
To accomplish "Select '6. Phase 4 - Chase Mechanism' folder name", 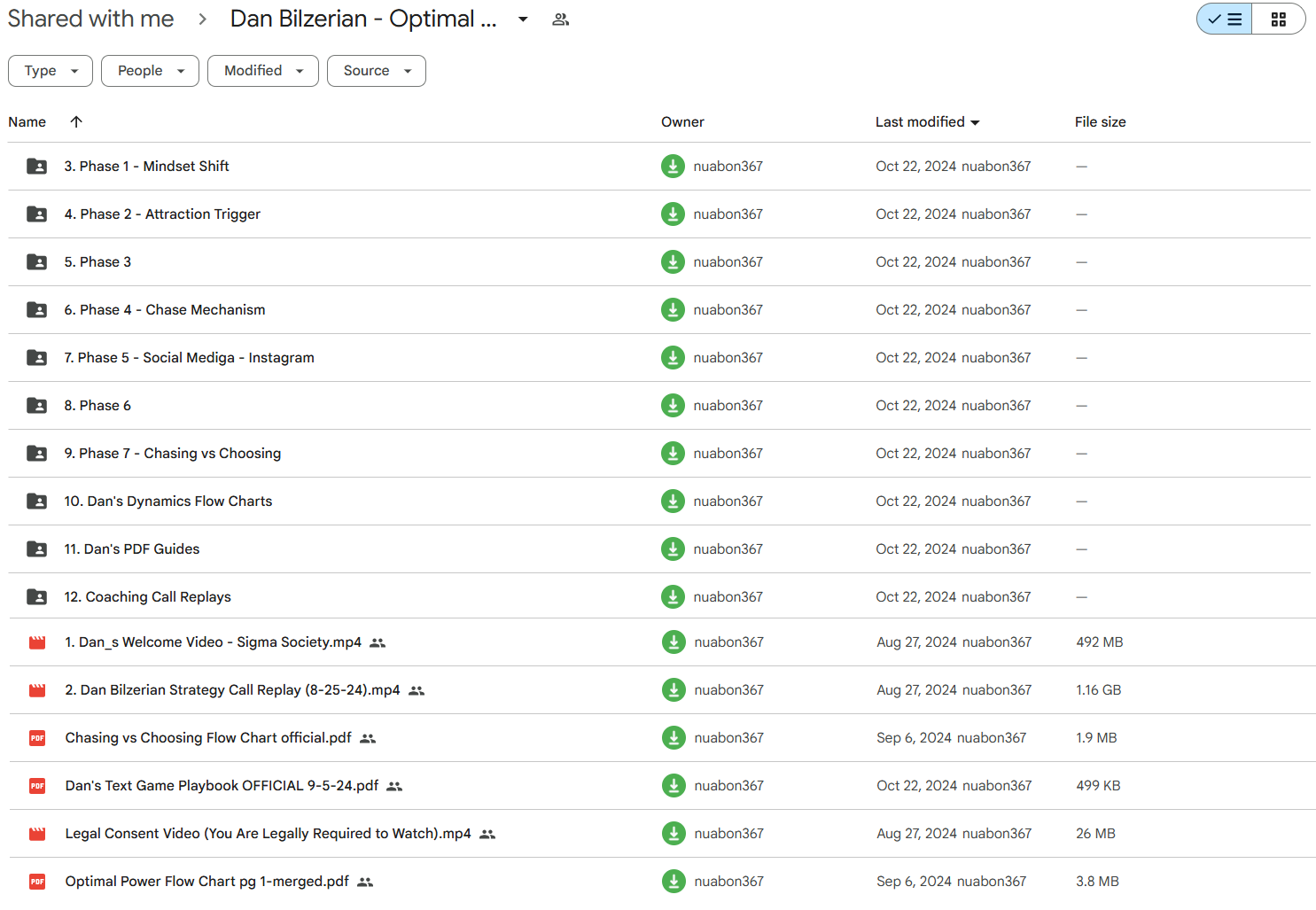I will coord(165,309).
